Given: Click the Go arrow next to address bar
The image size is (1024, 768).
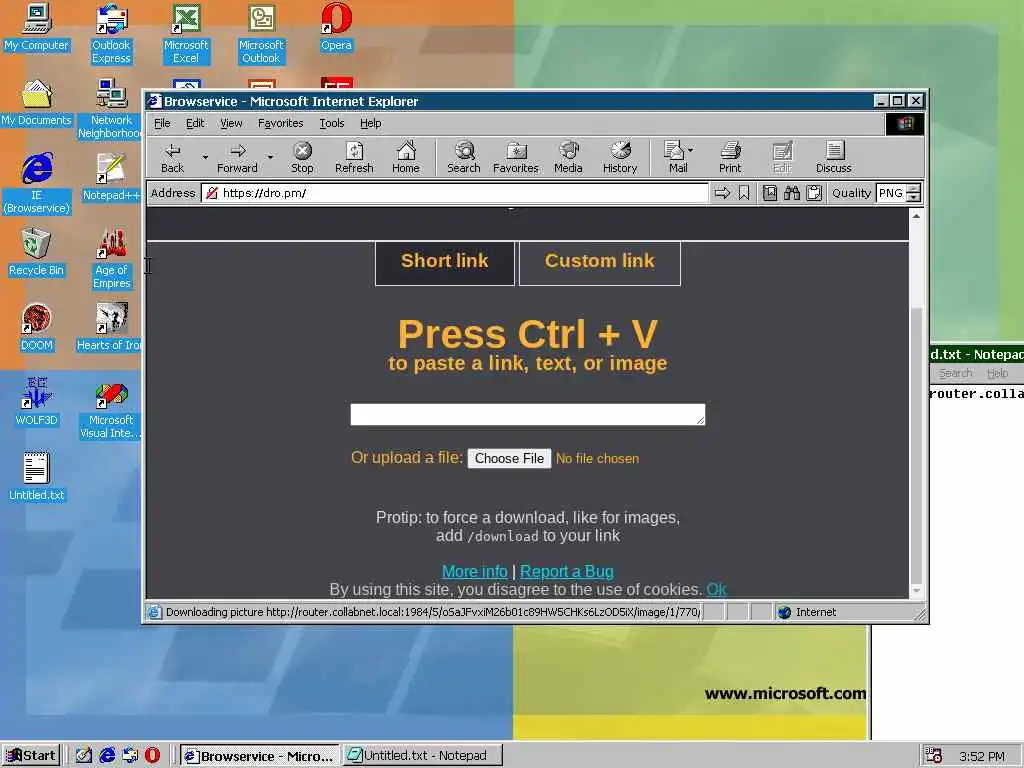Looking at the screenshot, I should pyautogui.click(x=722, y=193).
